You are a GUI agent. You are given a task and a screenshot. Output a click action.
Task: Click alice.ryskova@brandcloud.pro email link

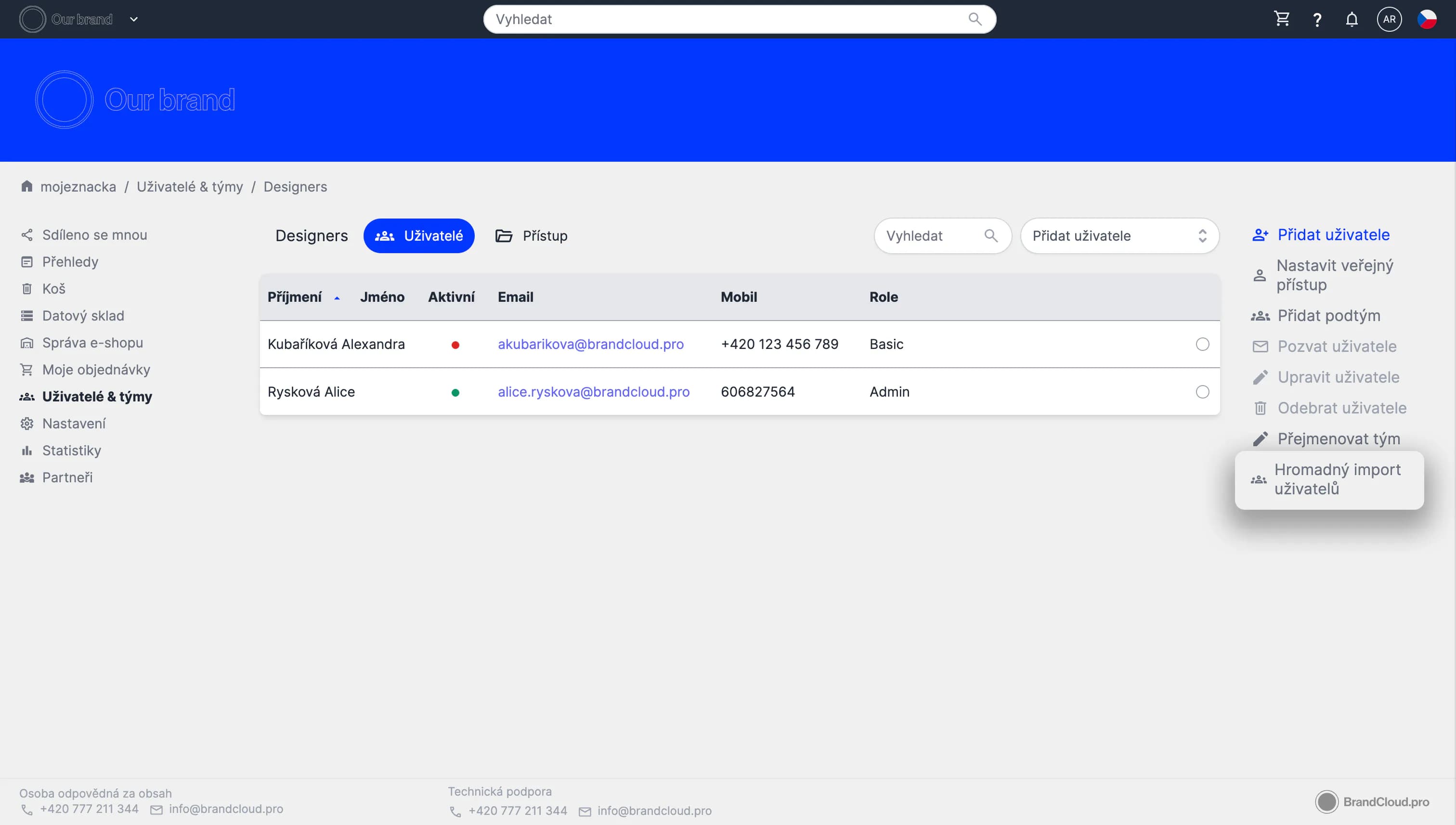(x=593, y=392)
